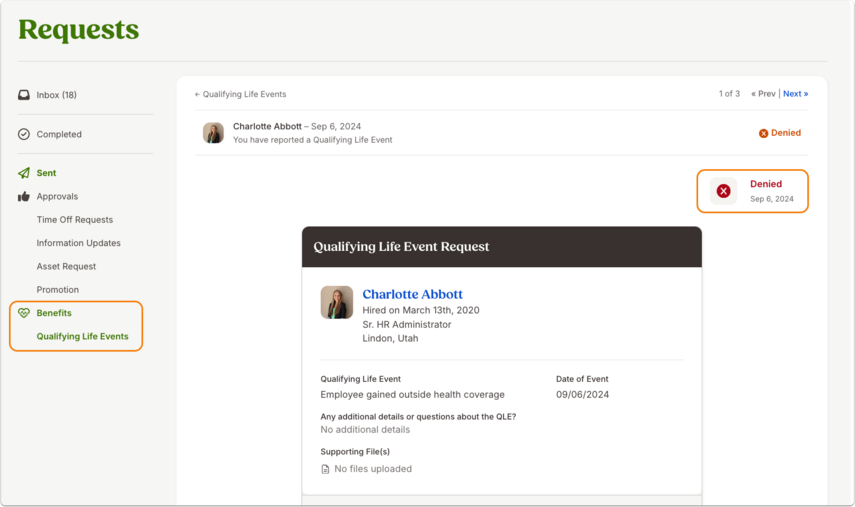Click the Sent paper plane icon
The height and width of the screenshot is (507, 855).
(24, 173)
